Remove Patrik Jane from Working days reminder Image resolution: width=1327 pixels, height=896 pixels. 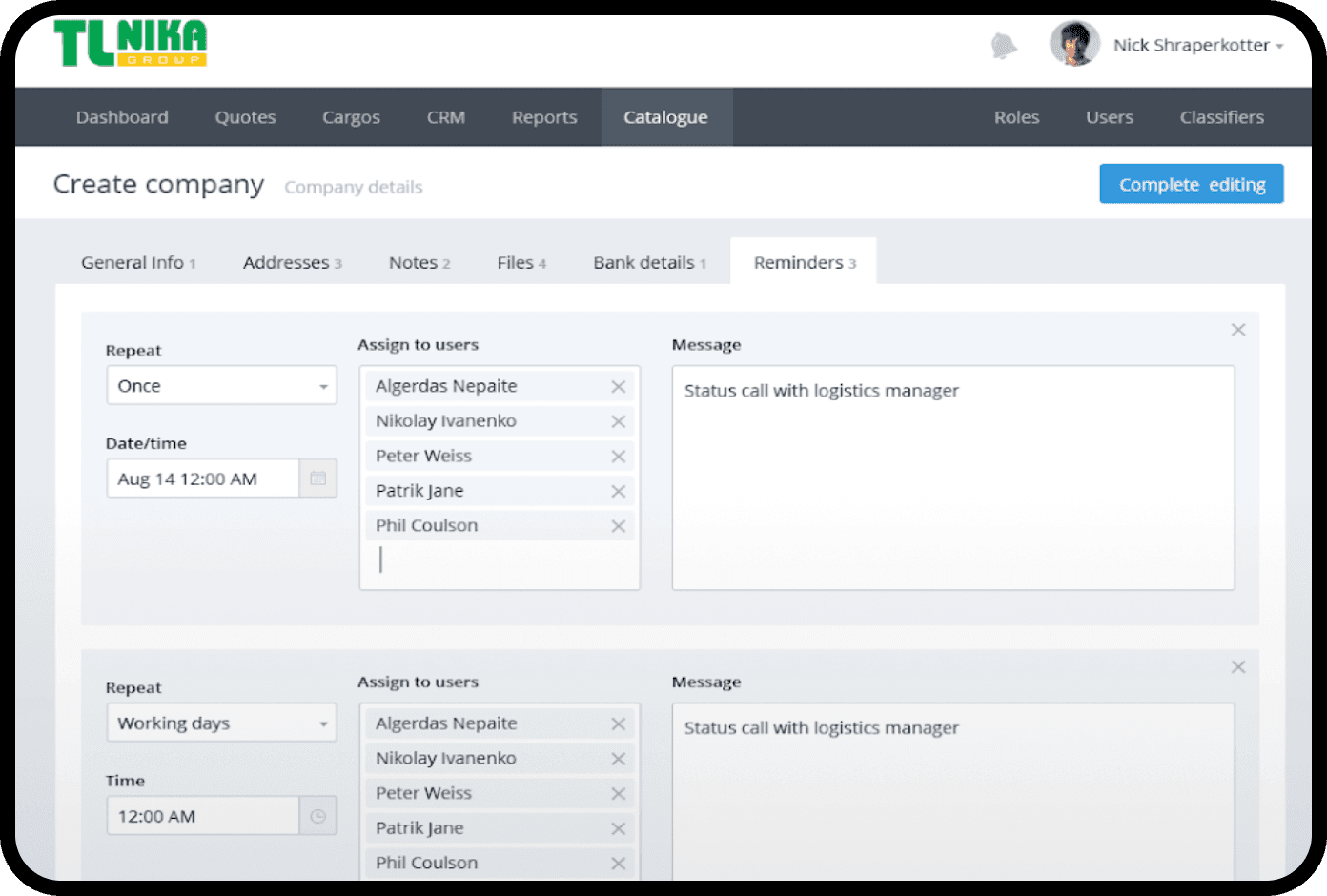pyautogui.click(x=618, y=828)
